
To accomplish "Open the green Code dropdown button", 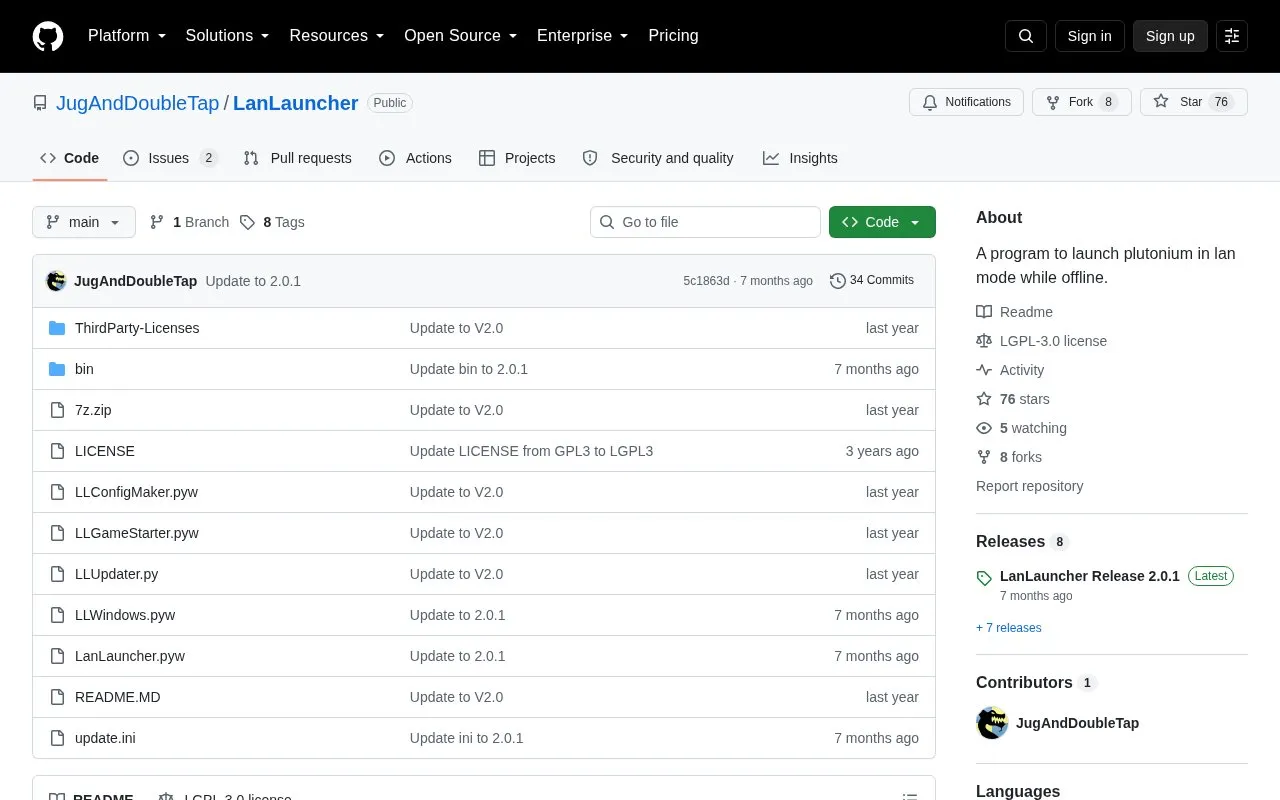I will click(x=882, y=222).
